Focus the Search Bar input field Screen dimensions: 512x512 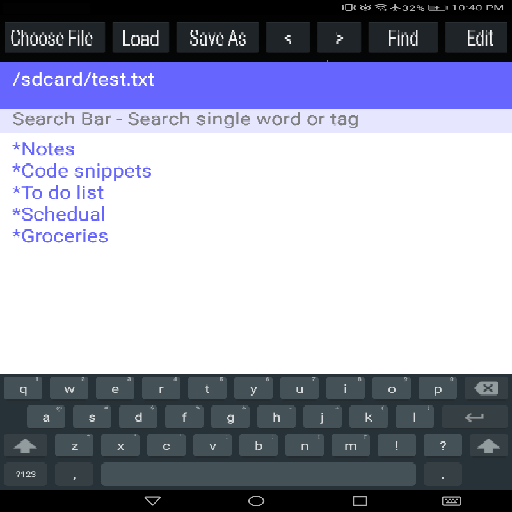coord(256,119)
